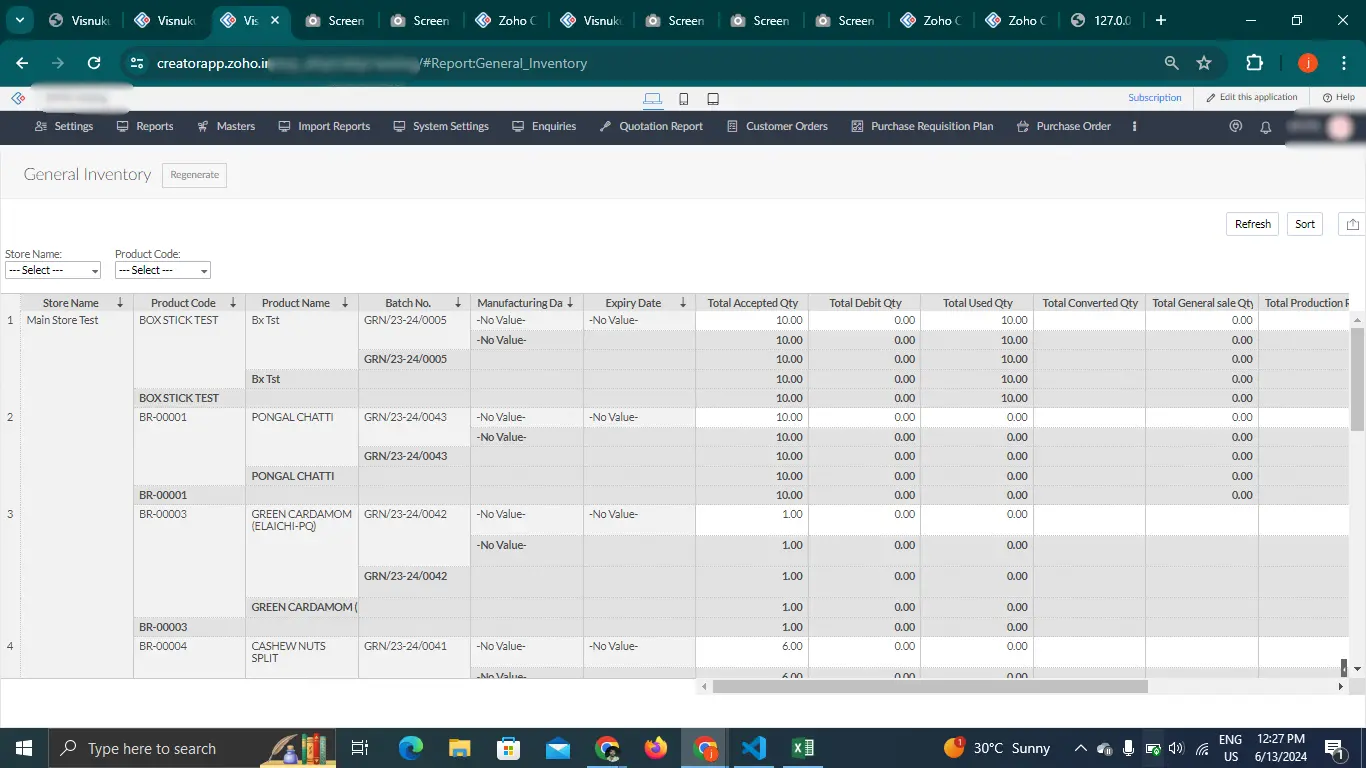
Task: Click the Subscription link
Action: (1154, 97)
